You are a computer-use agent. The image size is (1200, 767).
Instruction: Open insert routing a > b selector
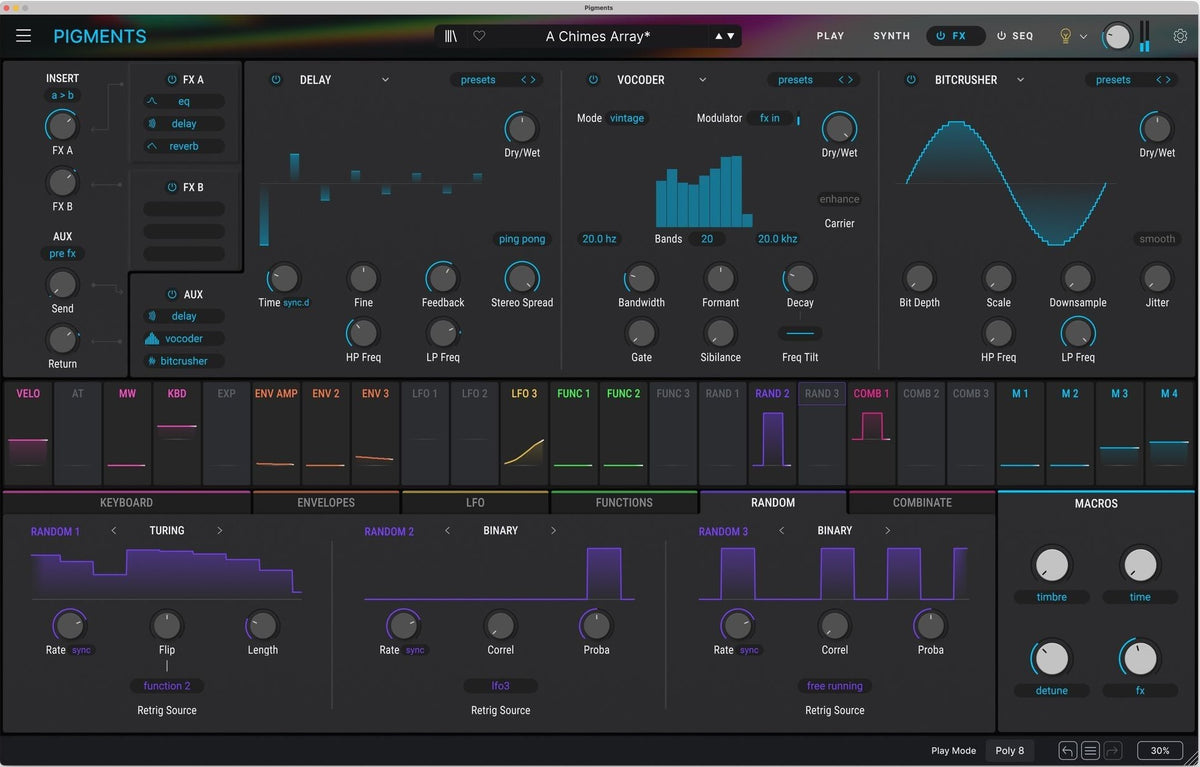[x=63, y=96]
